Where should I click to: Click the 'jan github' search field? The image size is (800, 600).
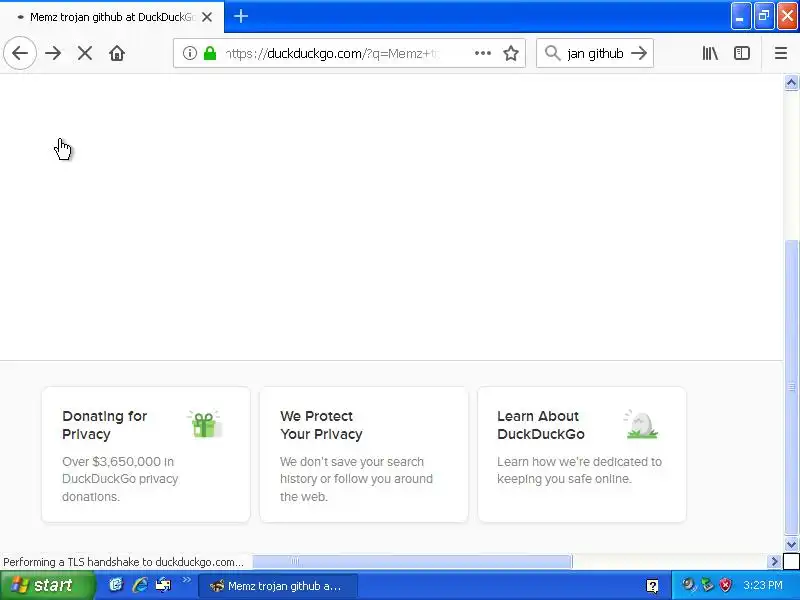pos(595,53)
